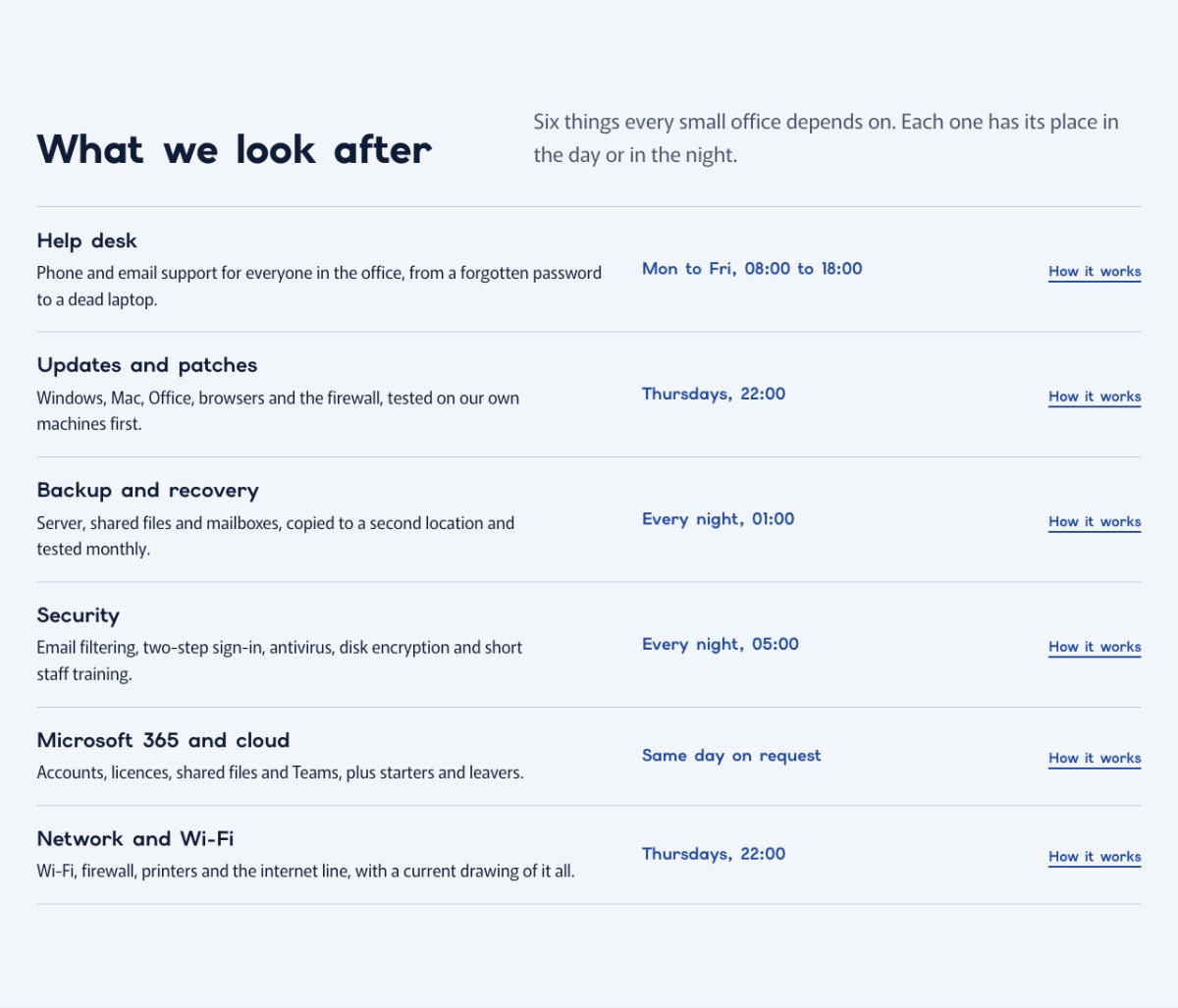This screenshot has height=1008, width=1178.
Task: Click the Thursdays 22:00 time for Network and Wi-Fi
Action: coord(714,854)
